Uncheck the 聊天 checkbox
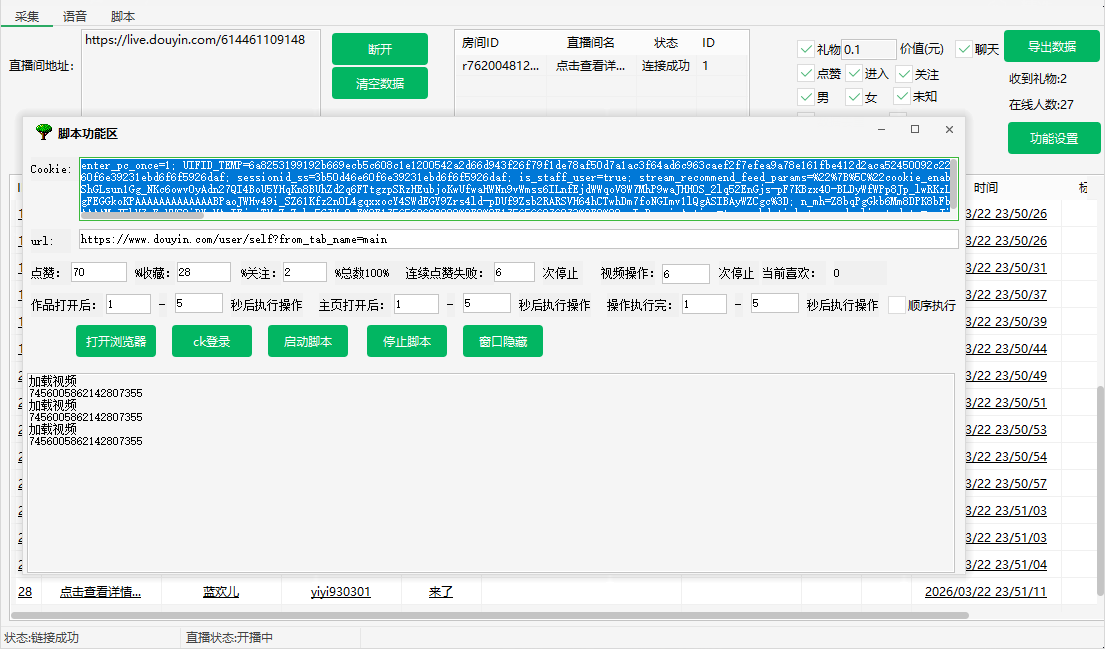This screenshot has width=1105, height=649. pyautogui.click(x=964, y=49)
